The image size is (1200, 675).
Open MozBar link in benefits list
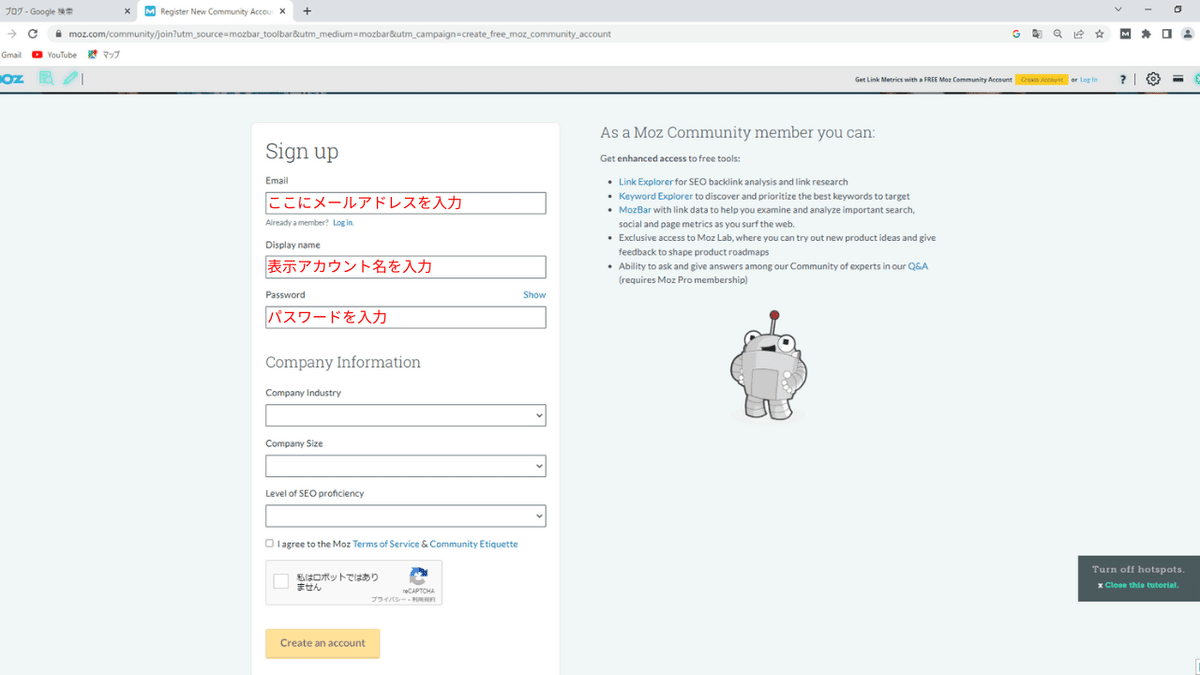[x=635, y=210]
